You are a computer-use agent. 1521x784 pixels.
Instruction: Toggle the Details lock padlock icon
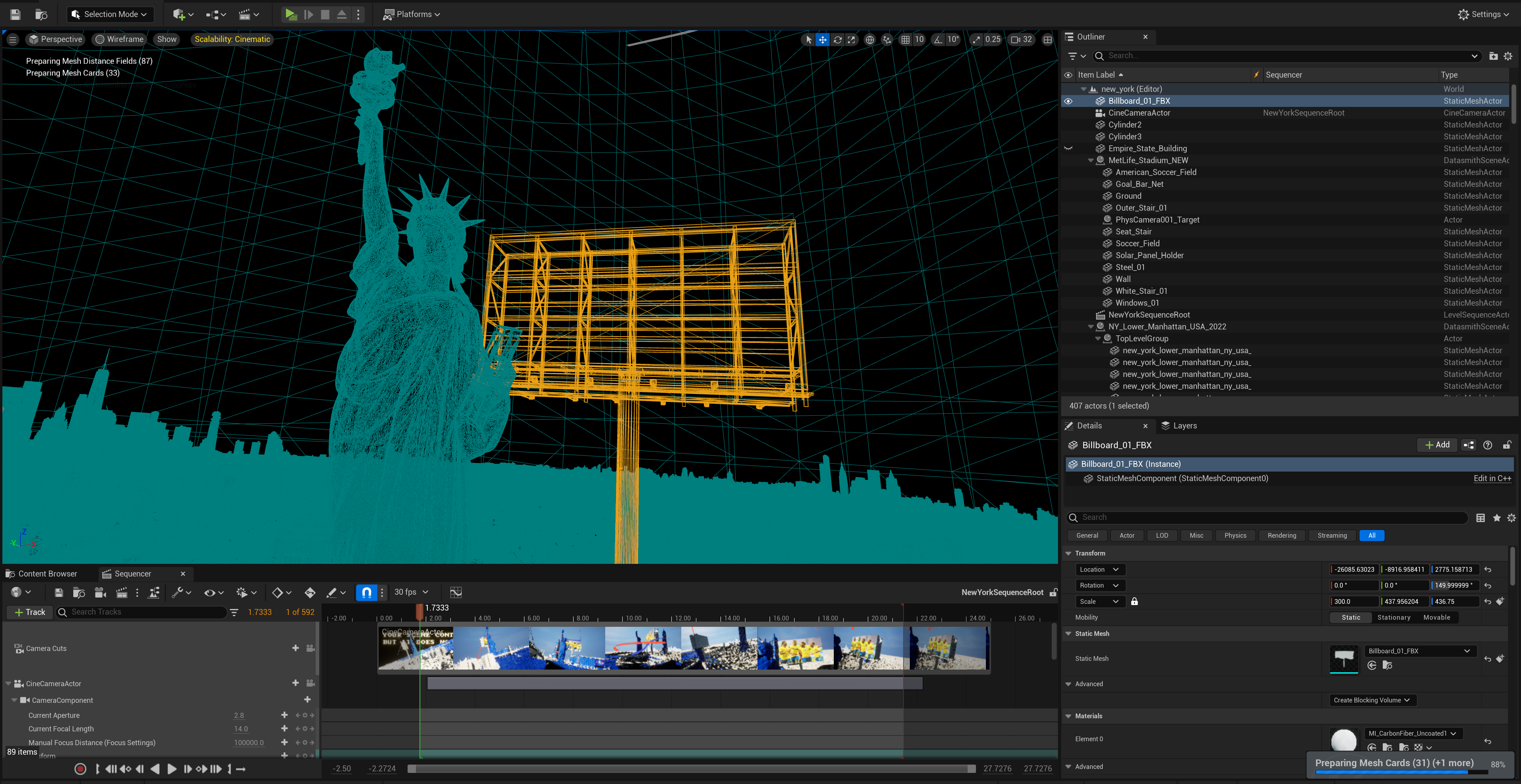1507,445
